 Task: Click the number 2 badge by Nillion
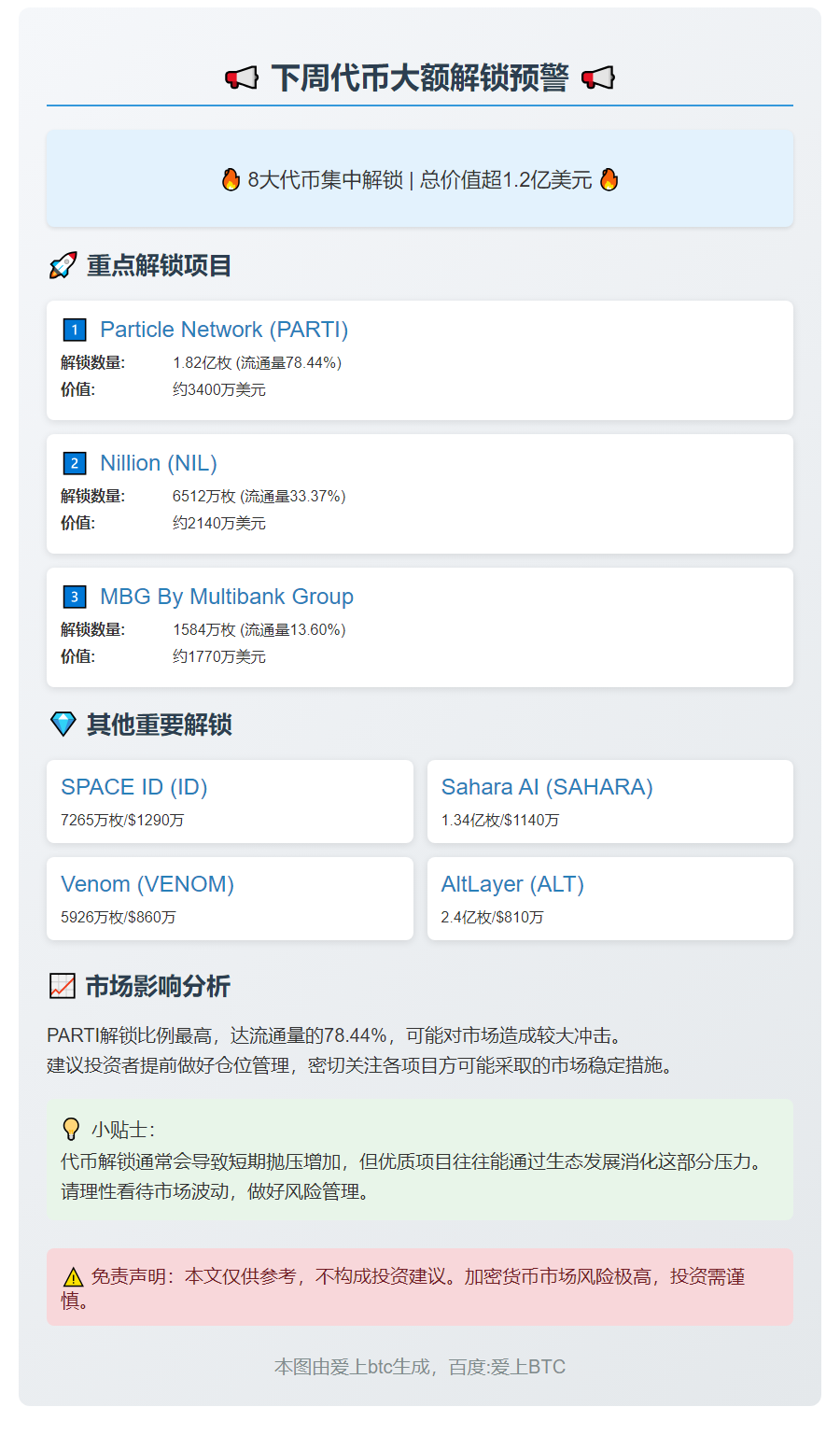tap(75, 463)
